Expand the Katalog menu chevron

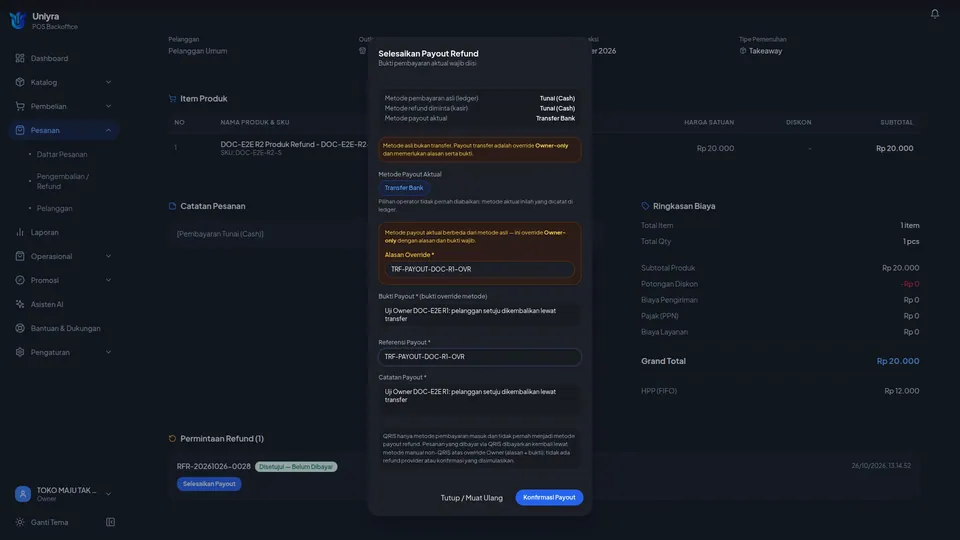point(108,82)
